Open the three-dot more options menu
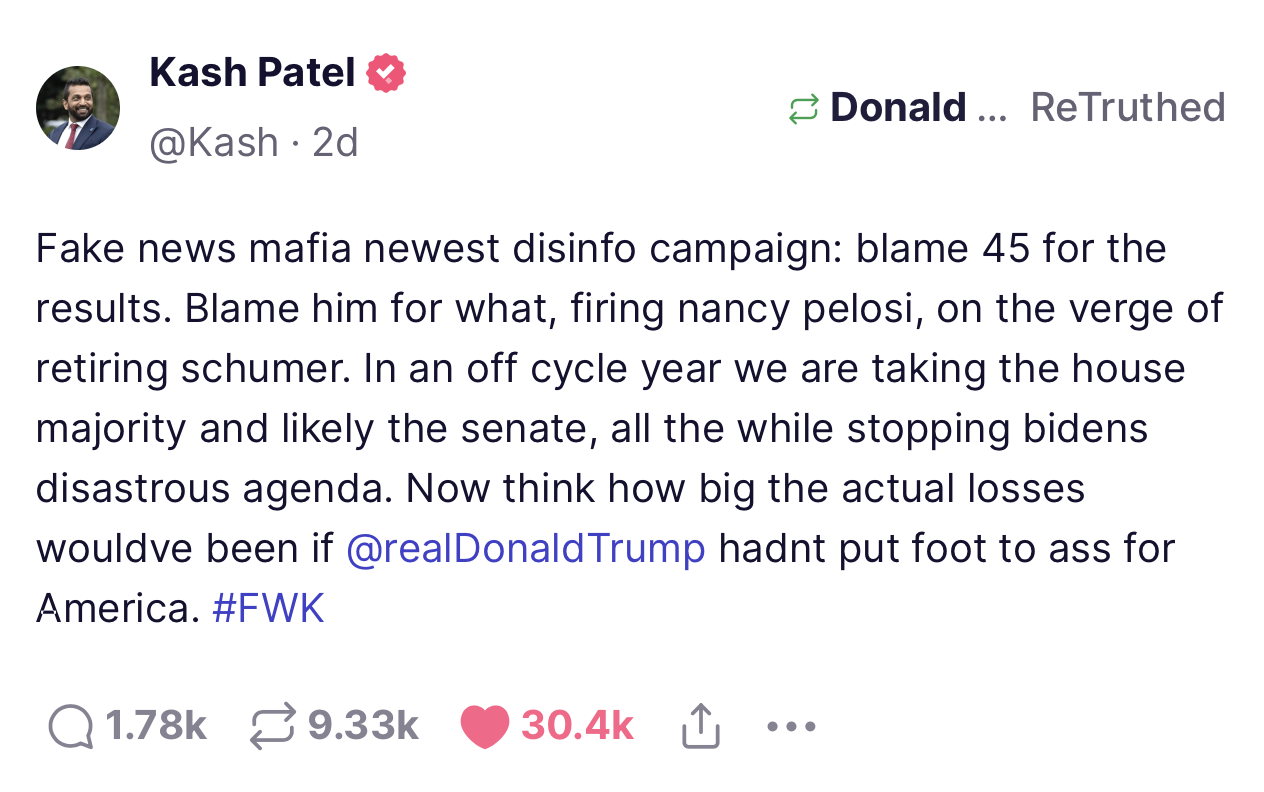The image size is (1264, 792). (791, 726)
